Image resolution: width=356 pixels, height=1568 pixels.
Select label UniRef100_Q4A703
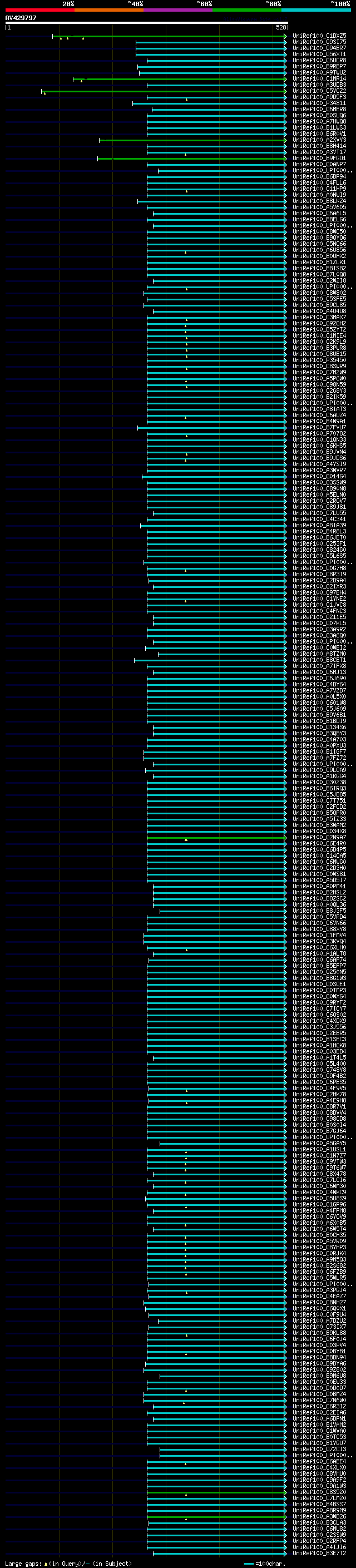[319, 740]
